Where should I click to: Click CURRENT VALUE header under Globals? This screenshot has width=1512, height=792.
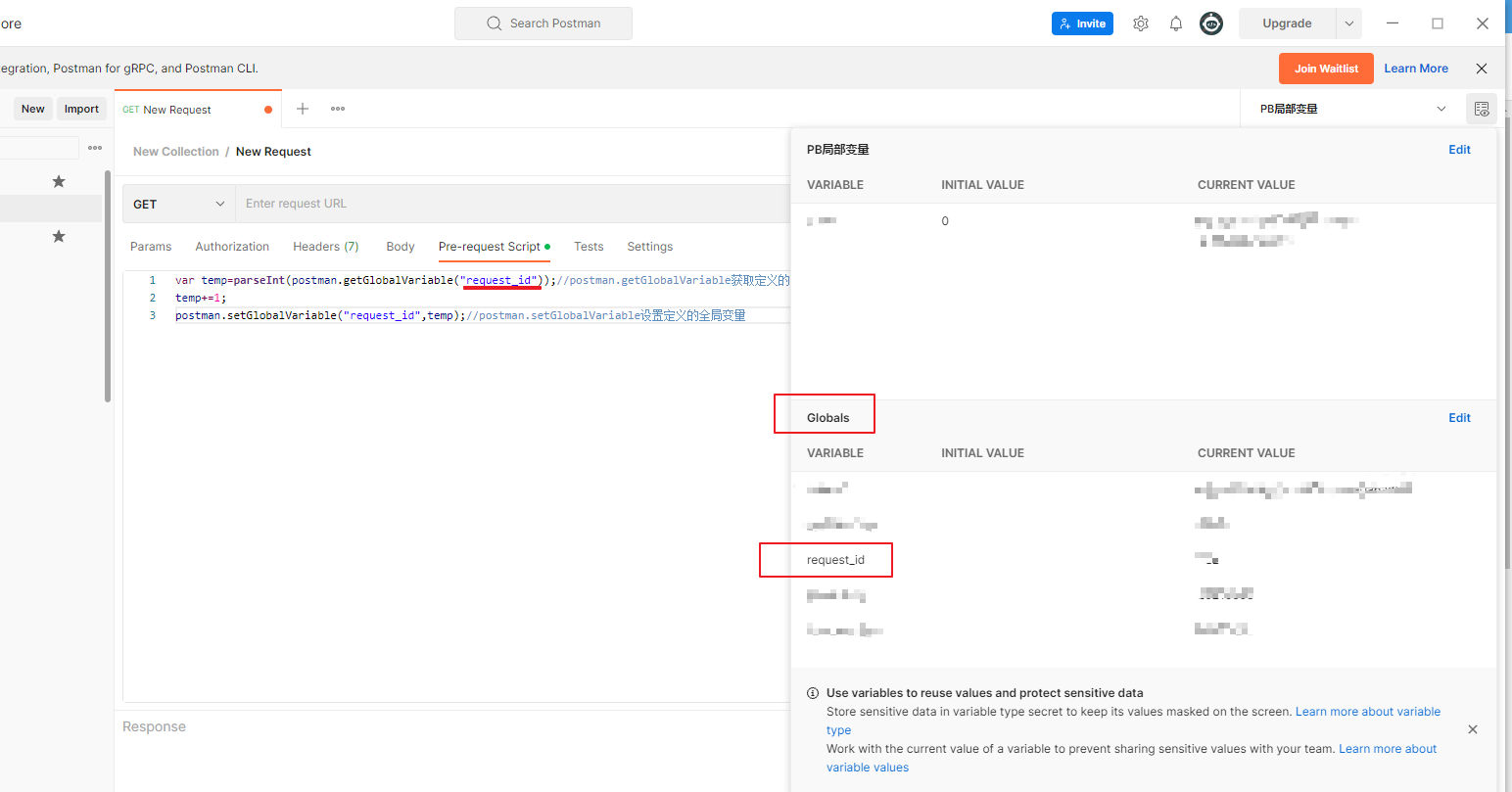(1246, 453)
